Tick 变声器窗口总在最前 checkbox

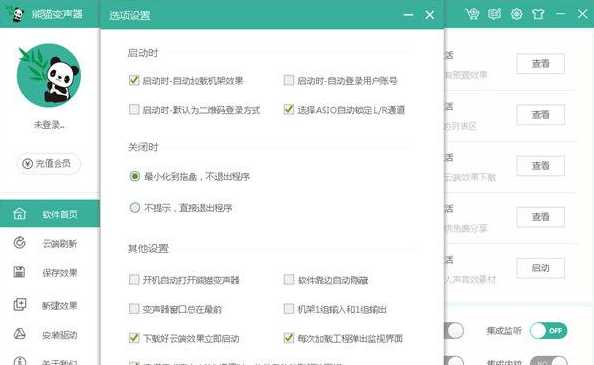tap(134, 309)
